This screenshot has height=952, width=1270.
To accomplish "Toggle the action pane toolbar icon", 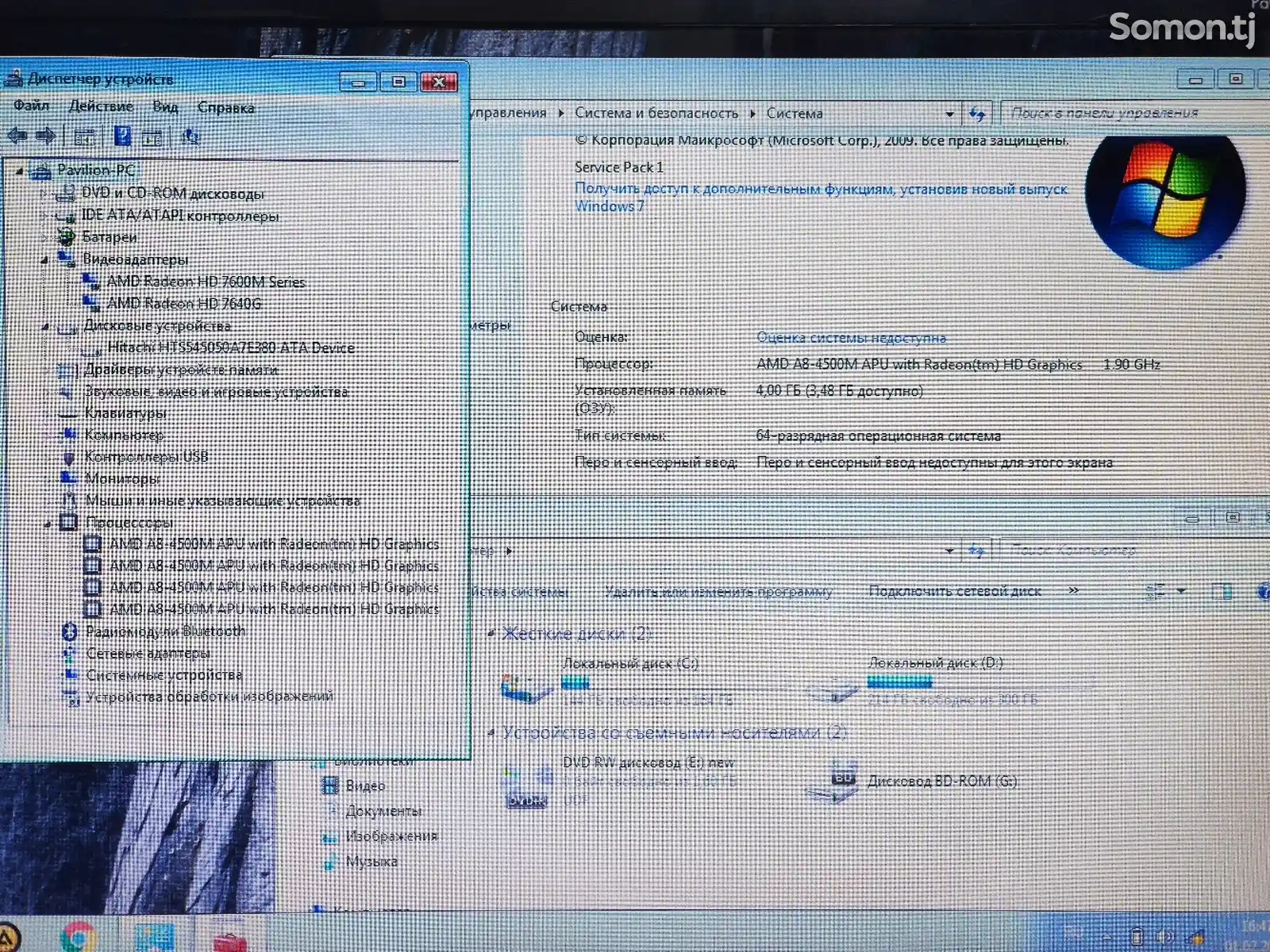I will click(x=152, y=138).
